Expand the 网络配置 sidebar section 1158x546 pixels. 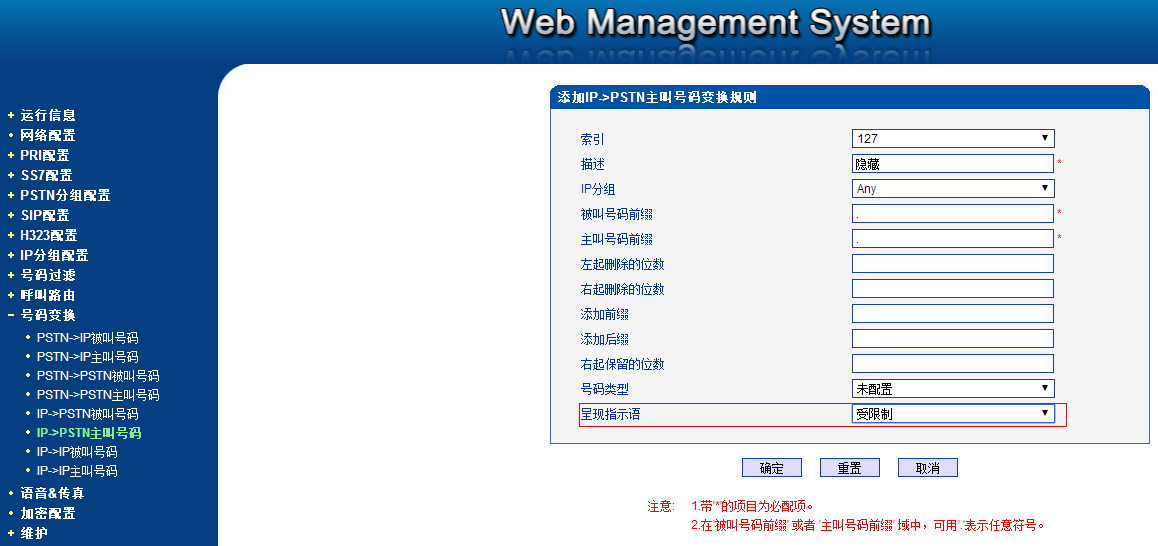click(x=47, y=135)
